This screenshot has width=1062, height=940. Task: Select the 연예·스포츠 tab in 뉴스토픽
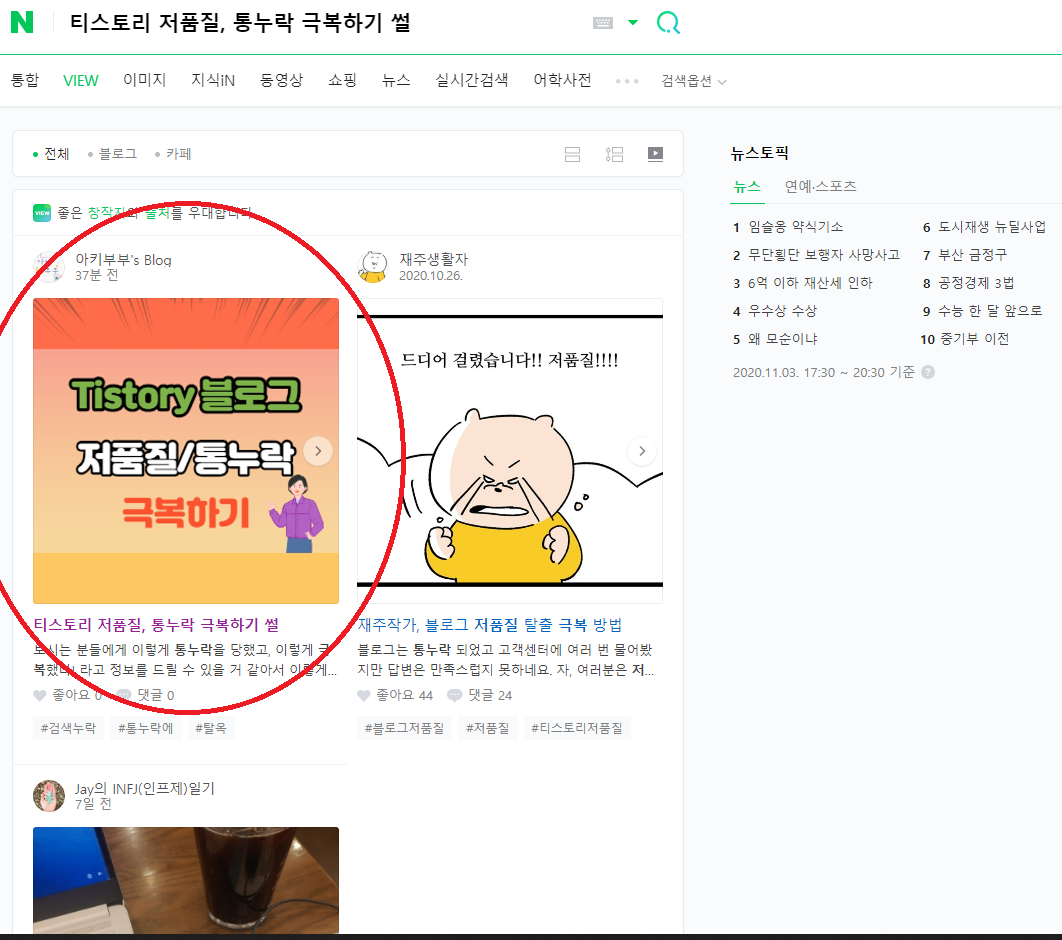click(821, 186)
